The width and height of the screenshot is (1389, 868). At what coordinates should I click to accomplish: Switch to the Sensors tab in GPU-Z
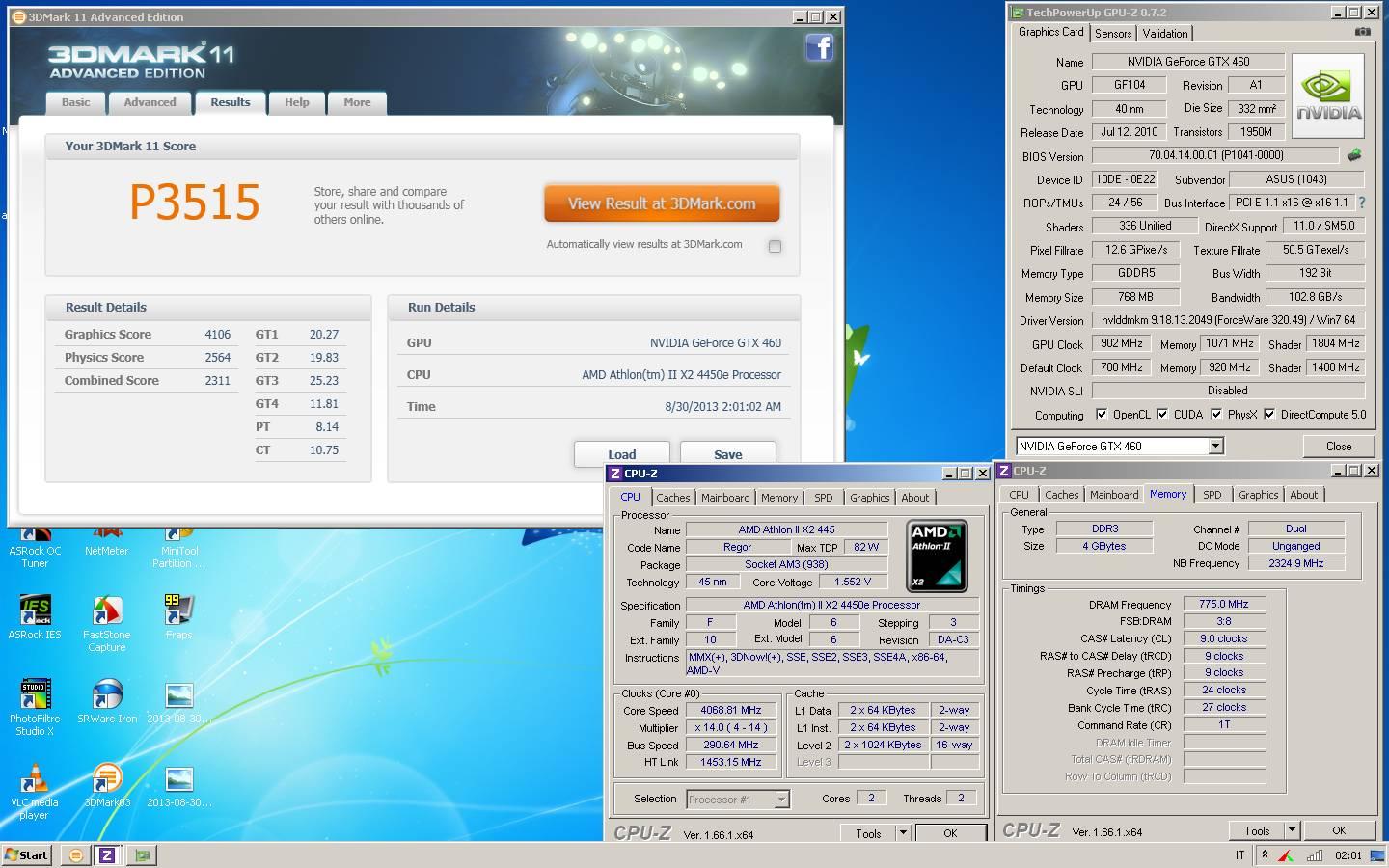[x=1113, y=33]
